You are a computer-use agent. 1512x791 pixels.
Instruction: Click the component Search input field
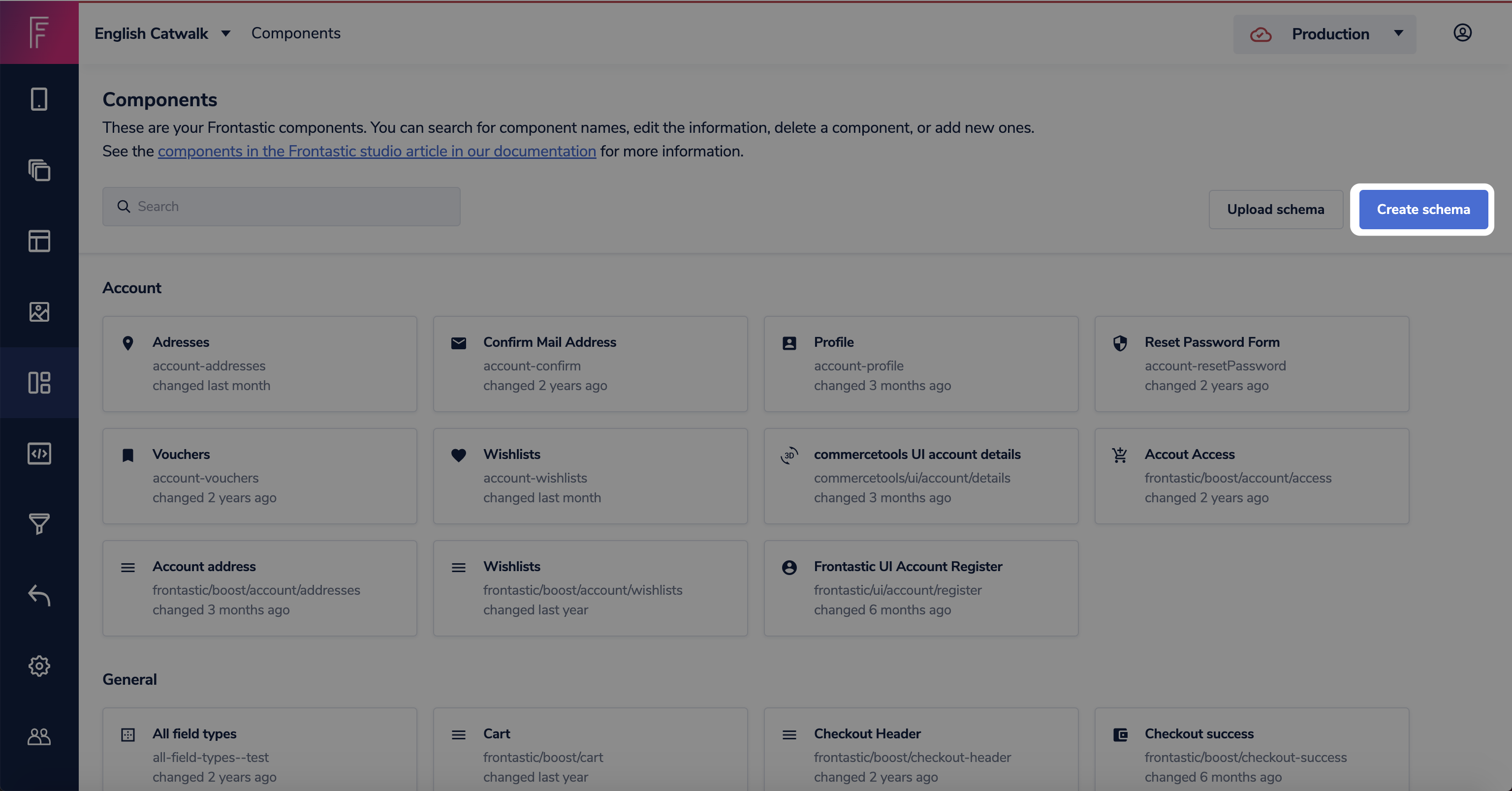pyautogui.click(x=282, y=207)
